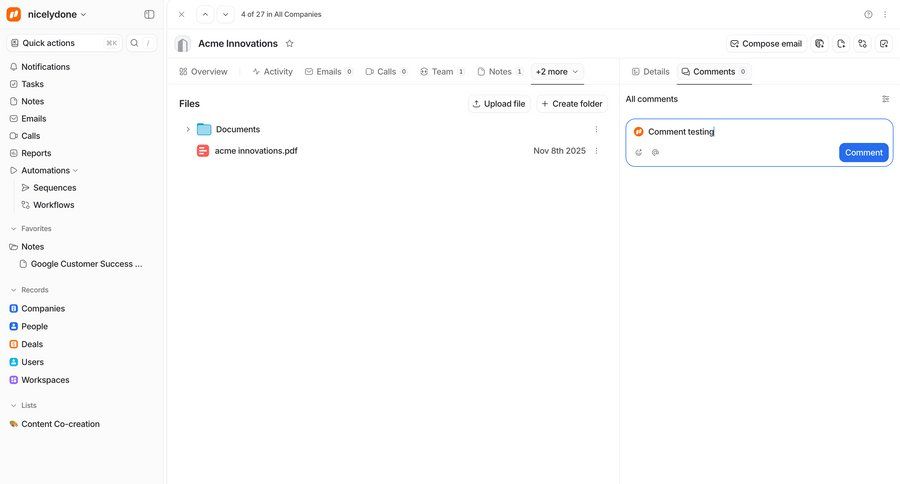
Task: Submit with the blue Comment button
Action: point(863,153)
